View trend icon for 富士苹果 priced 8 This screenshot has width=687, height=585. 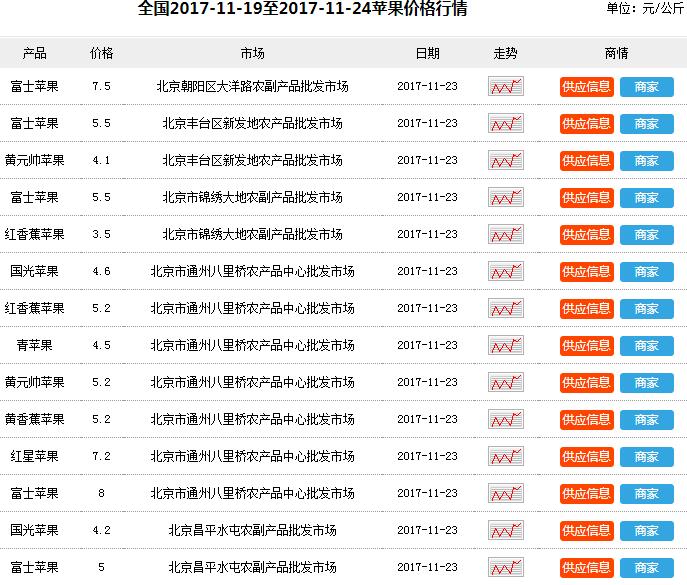point(506,494)
